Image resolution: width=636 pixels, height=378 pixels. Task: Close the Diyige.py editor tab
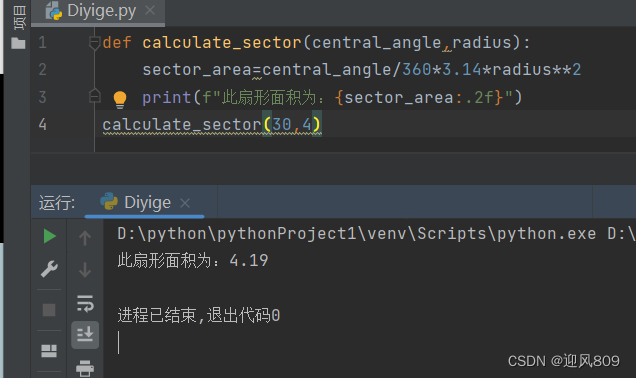click(150, 10)
